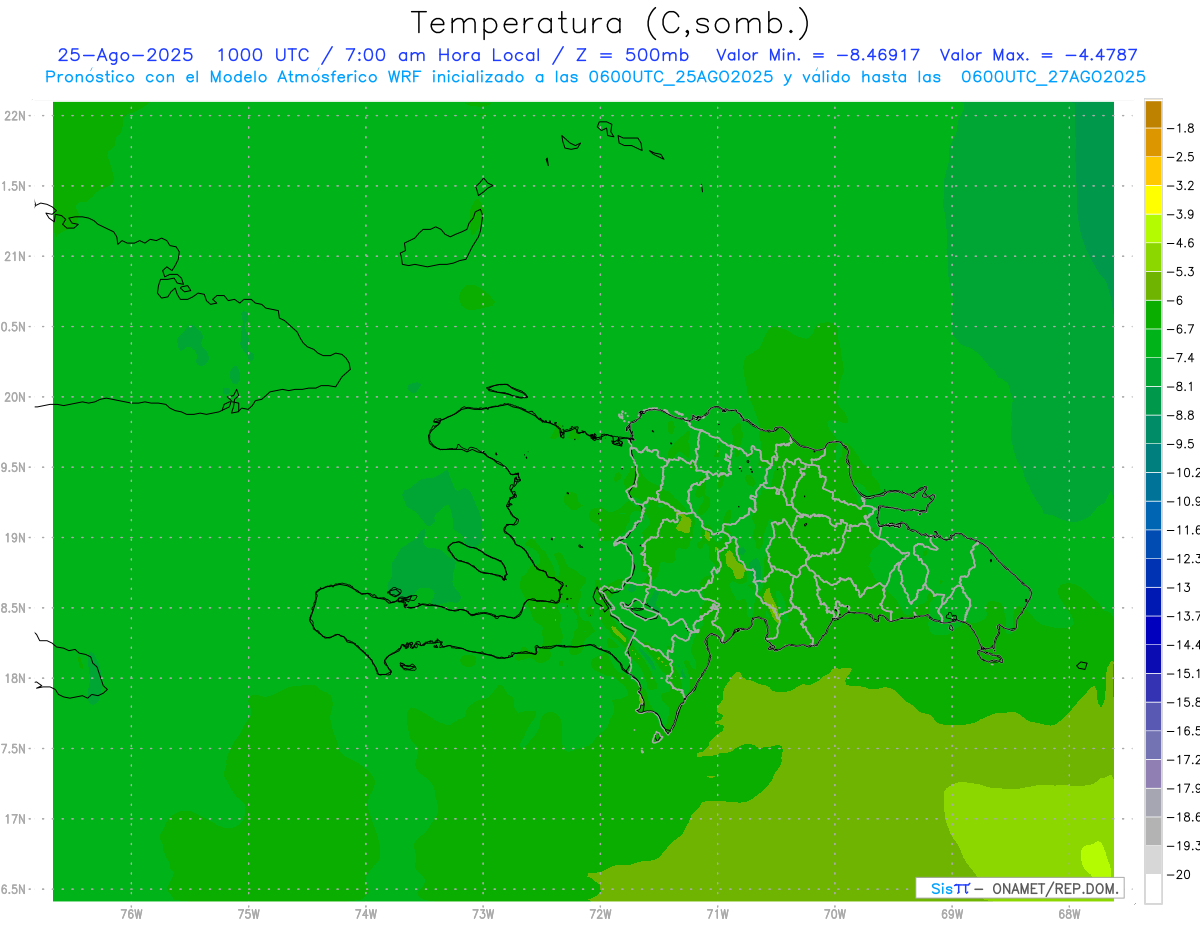Click the '17N' latitude axis label
Screen dimensions: 1200x927
[15, 818]
